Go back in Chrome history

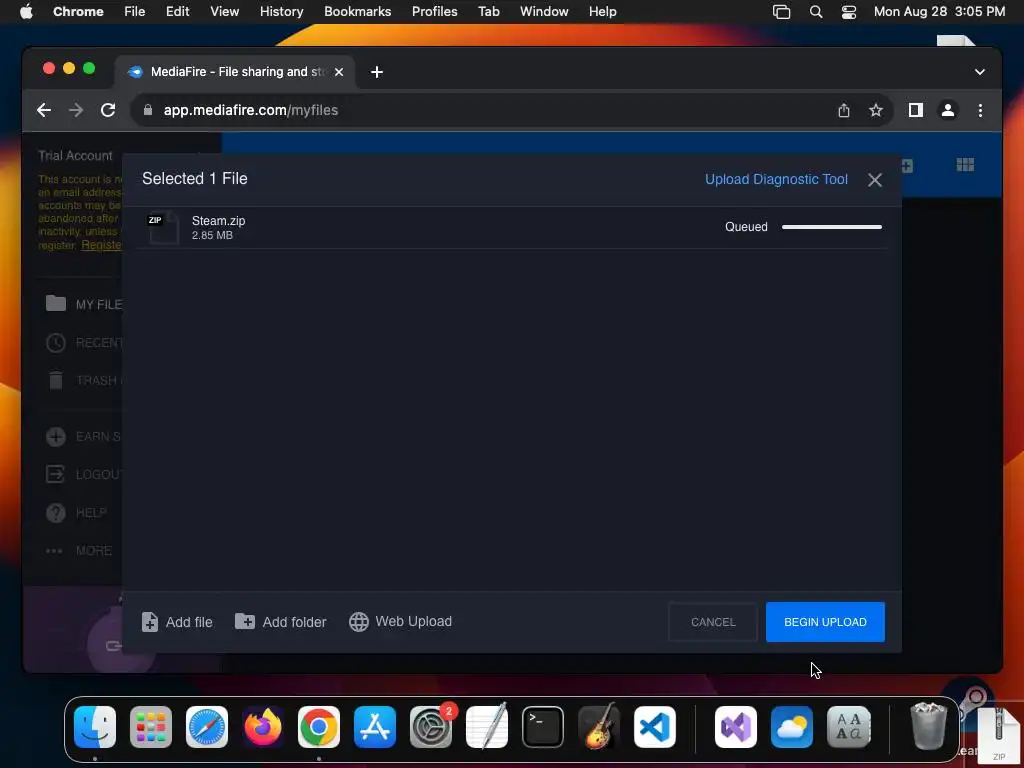click(x=44, y=110)
